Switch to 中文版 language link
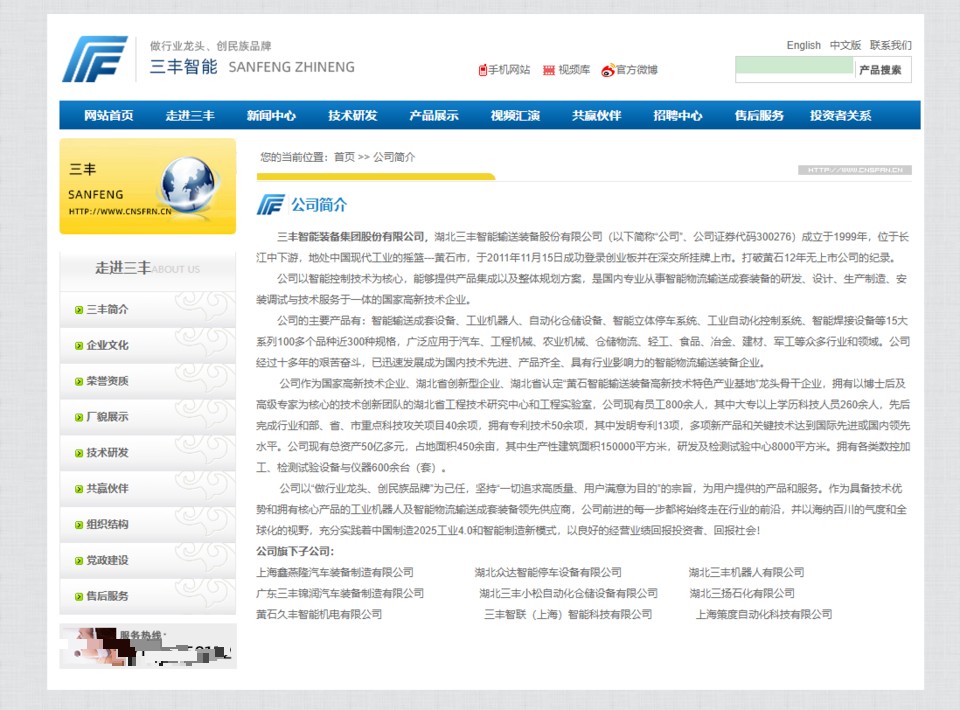 845,45
